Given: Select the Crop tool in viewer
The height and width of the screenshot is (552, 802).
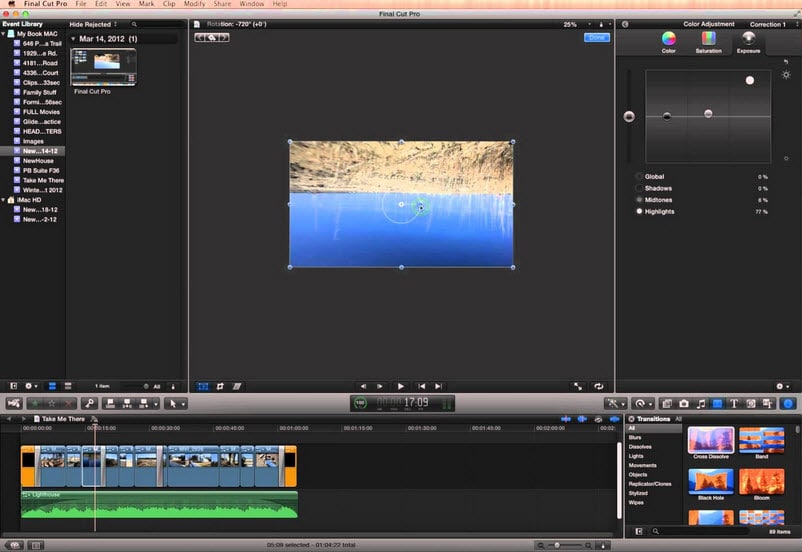Looking at the screenshot, I should (220, 386).
